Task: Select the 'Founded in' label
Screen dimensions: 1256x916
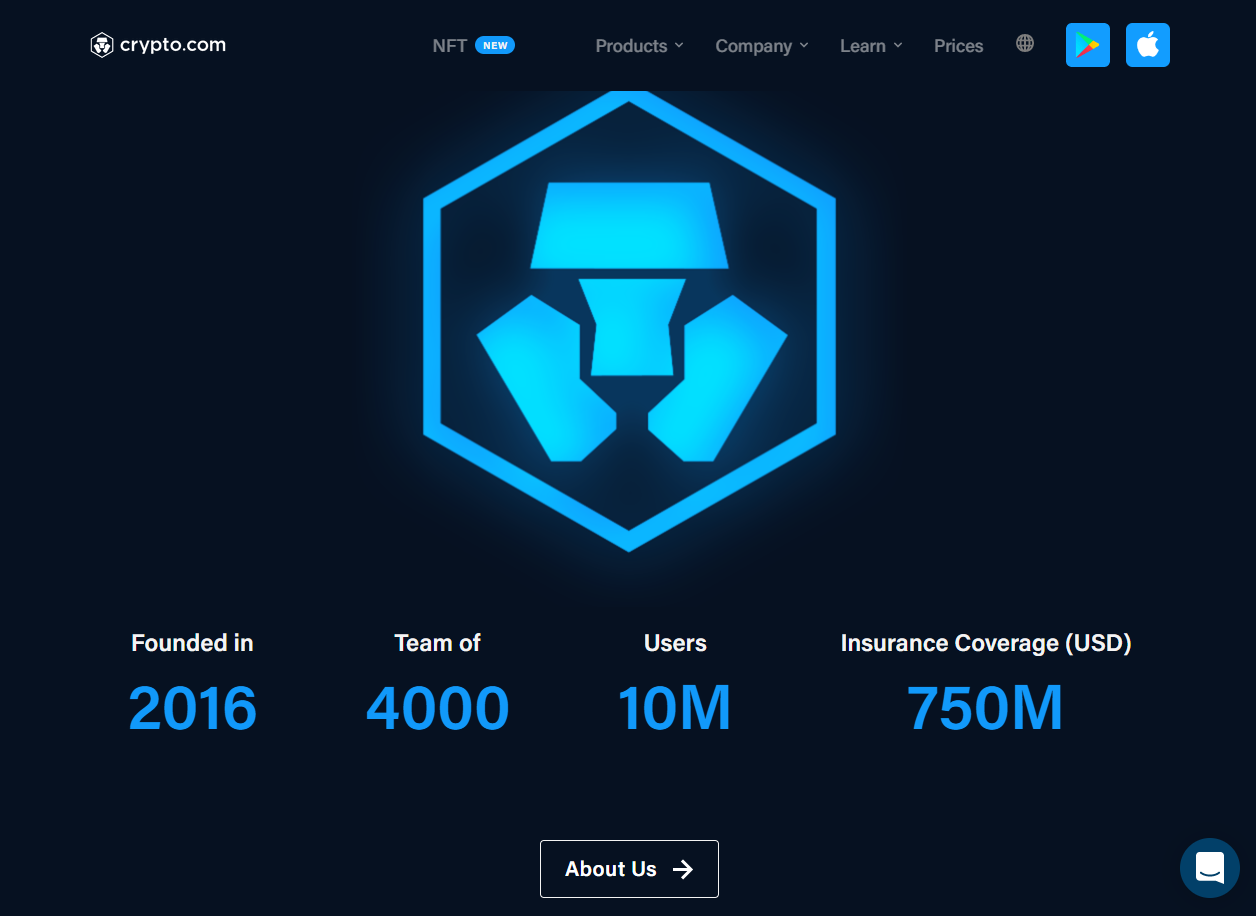Action: coord(192,643)
